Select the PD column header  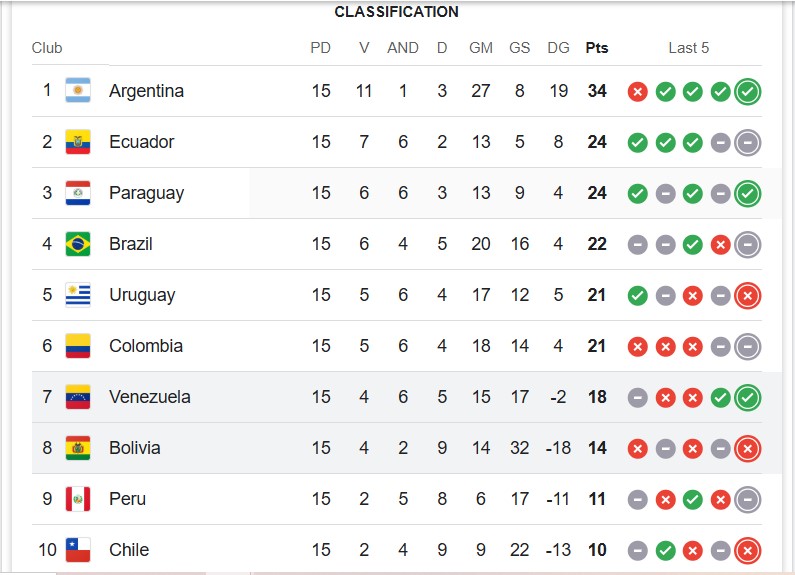[320, 48]
